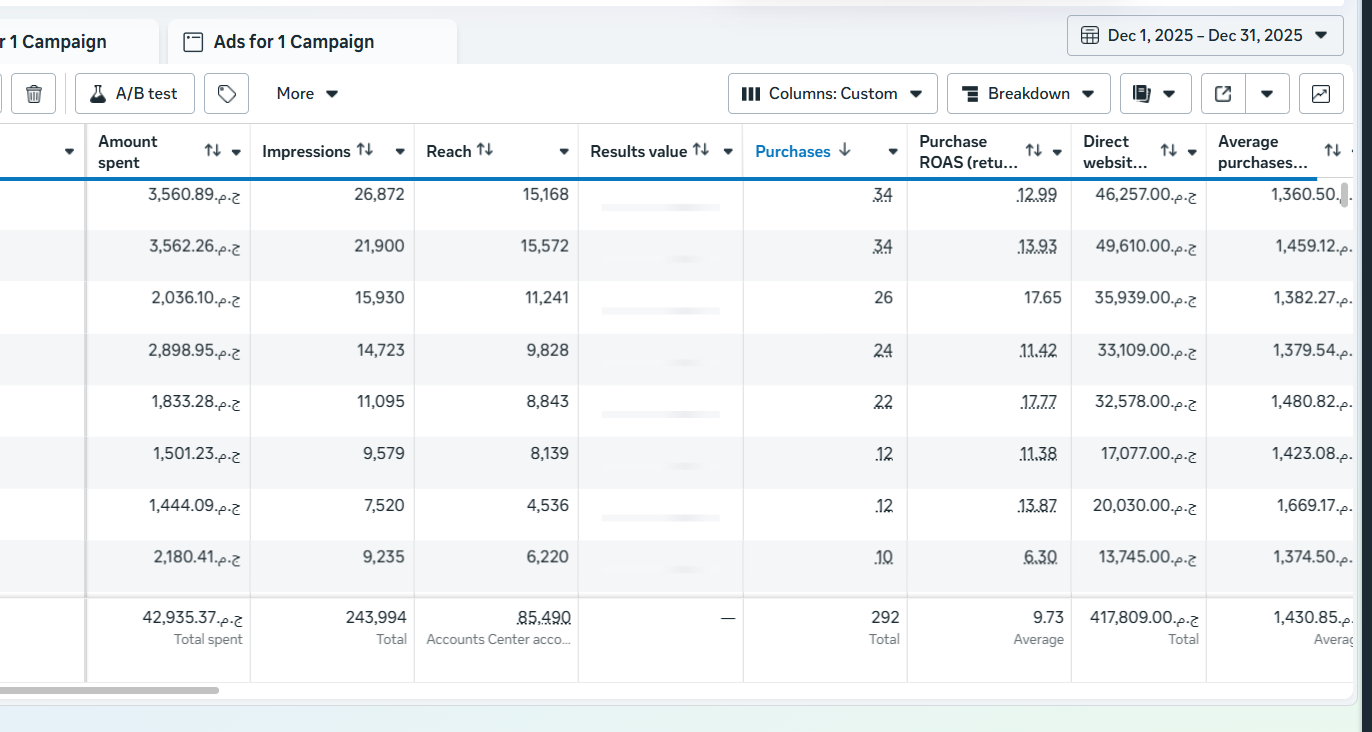Open the export options dropdown arrow
Viewport: 1372px width, 732px height.
click(x=1267, y=94)
